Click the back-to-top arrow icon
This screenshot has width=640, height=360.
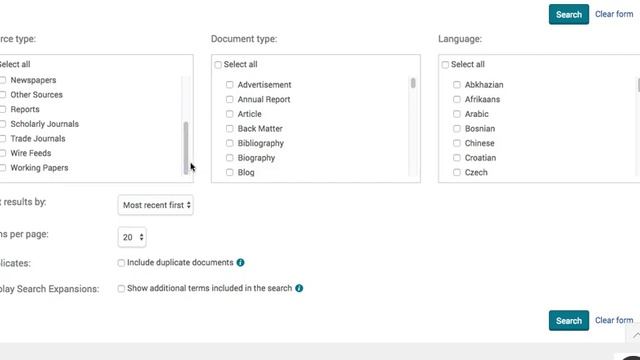[635, 336]
